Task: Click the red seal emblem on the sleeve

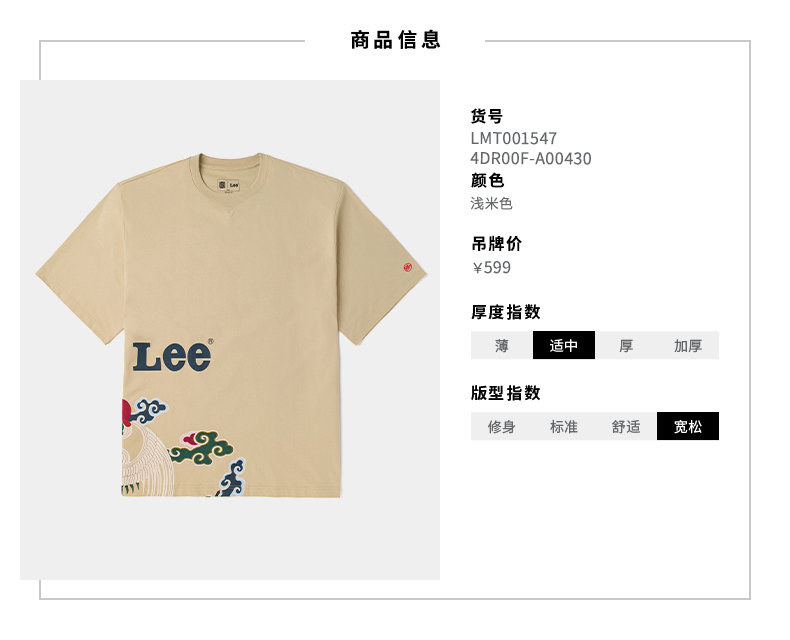Action: [x=408, y=267]
